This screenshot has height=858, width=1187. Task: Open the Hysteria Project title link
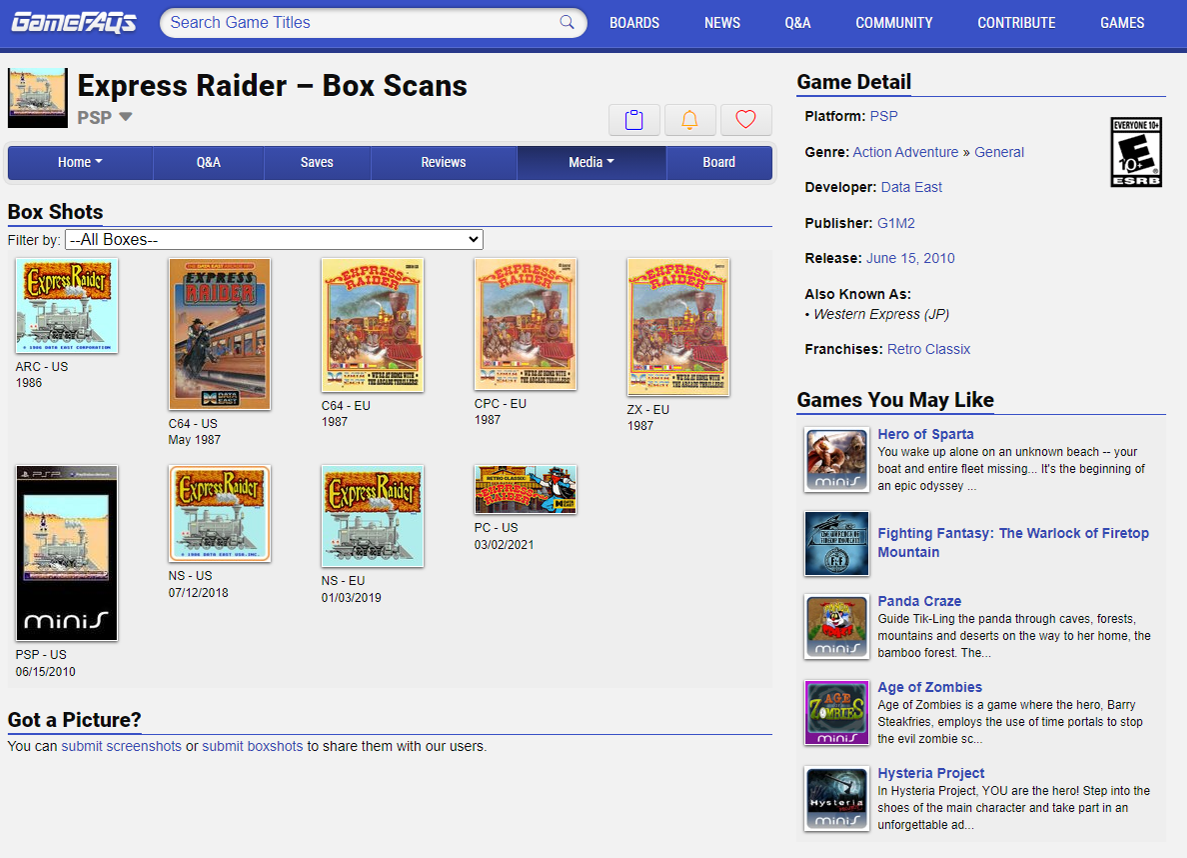[x=930, y=772]
